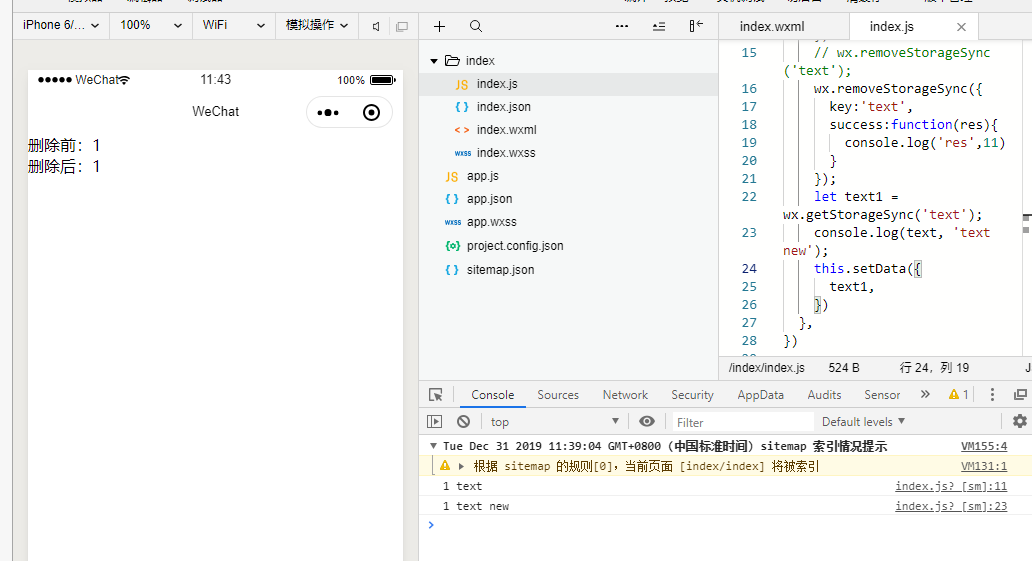Select index.js in file tree
This screenshot has height=561, width=1032.
point(569,84)
